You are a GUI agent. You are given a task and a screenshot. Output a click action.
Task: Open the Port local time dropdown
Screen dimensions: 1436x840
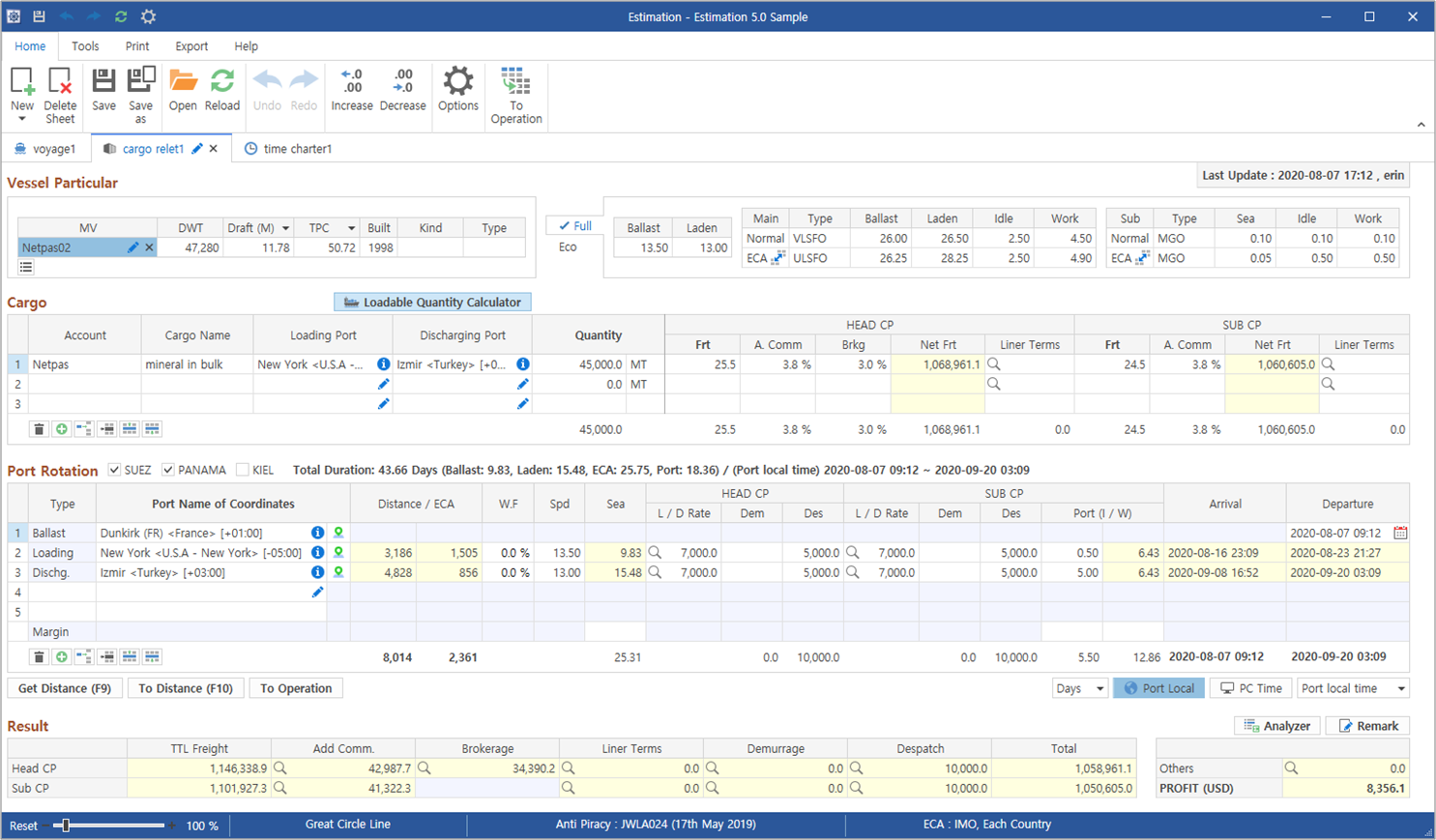click(1400, 688)
